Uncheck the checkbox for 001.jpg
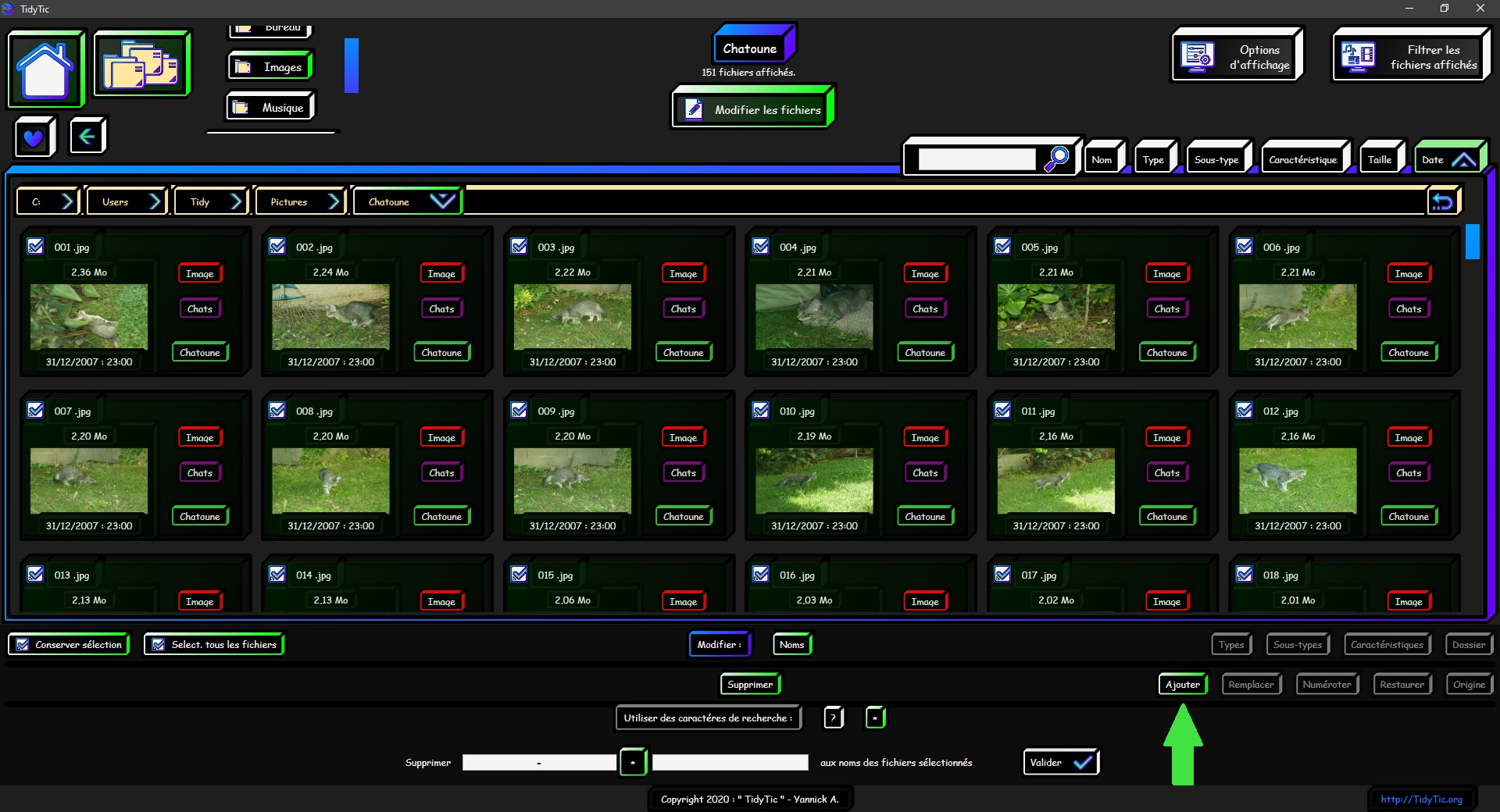 tap(36, 247)
